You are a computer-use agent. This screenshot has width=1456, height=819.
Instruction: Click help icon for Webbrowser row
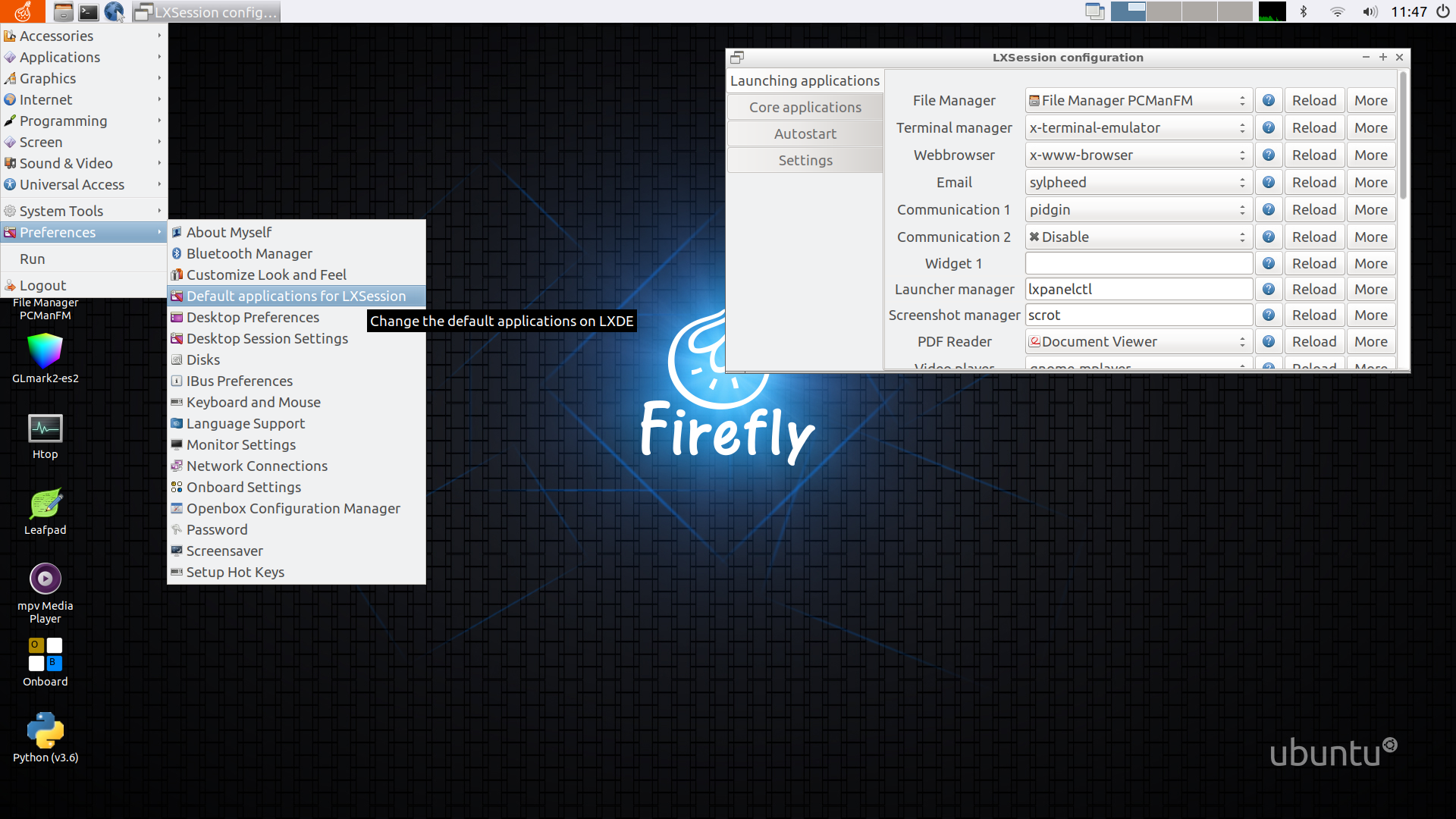click(x=1268, y=155)
